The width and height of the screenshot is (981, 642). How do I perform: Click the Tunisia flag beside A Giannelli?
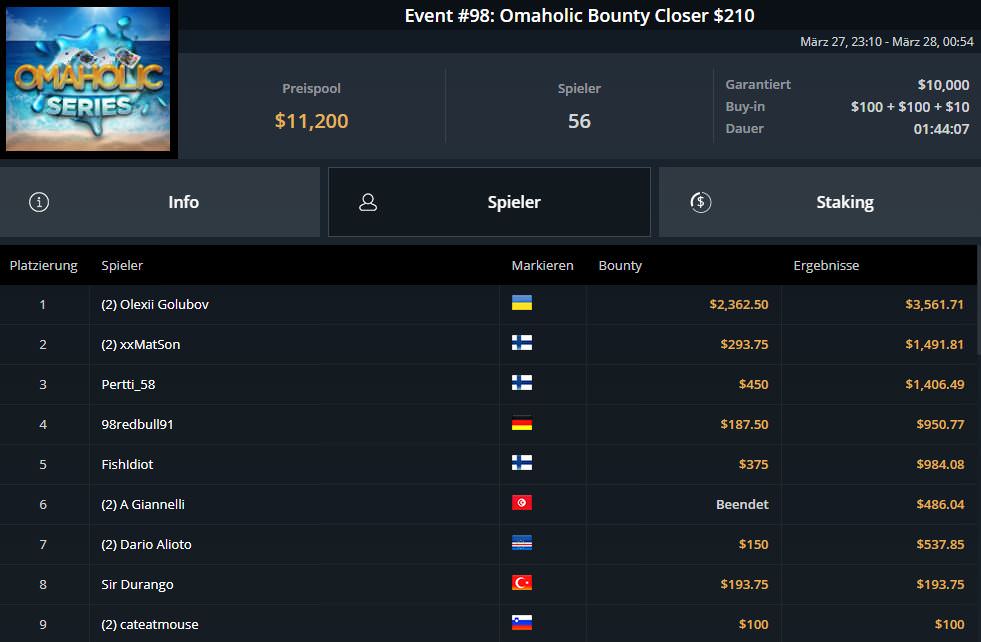point(521,503)
